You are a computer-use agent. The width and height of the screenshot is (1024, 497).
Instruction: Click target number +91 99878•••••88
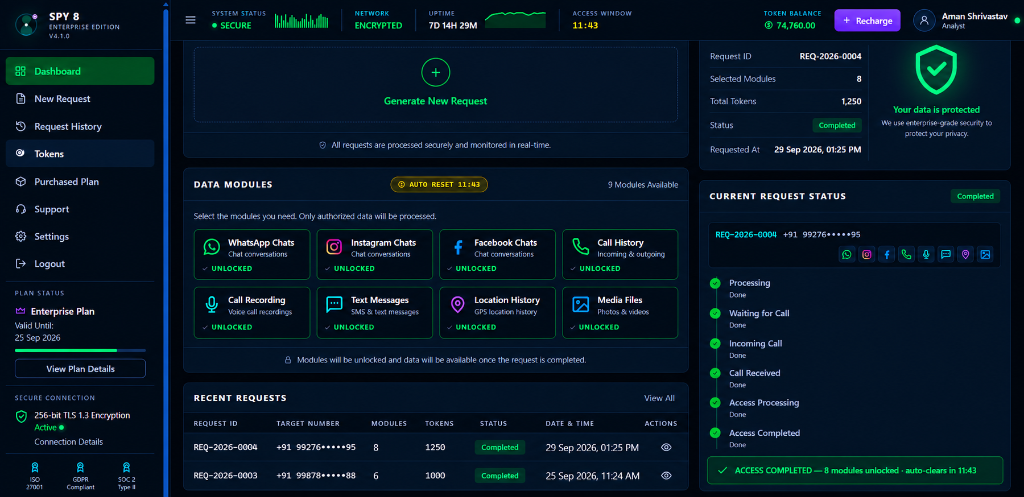pyautogui.click(x=315, y=475)
